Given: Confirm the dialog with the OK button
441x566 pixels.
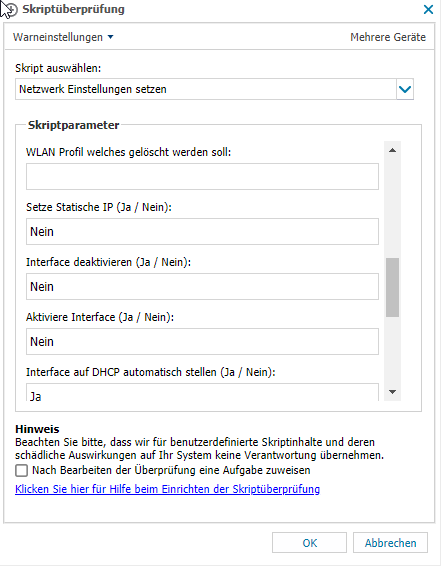Looking at the screenshot, I should tap(309, 543).
